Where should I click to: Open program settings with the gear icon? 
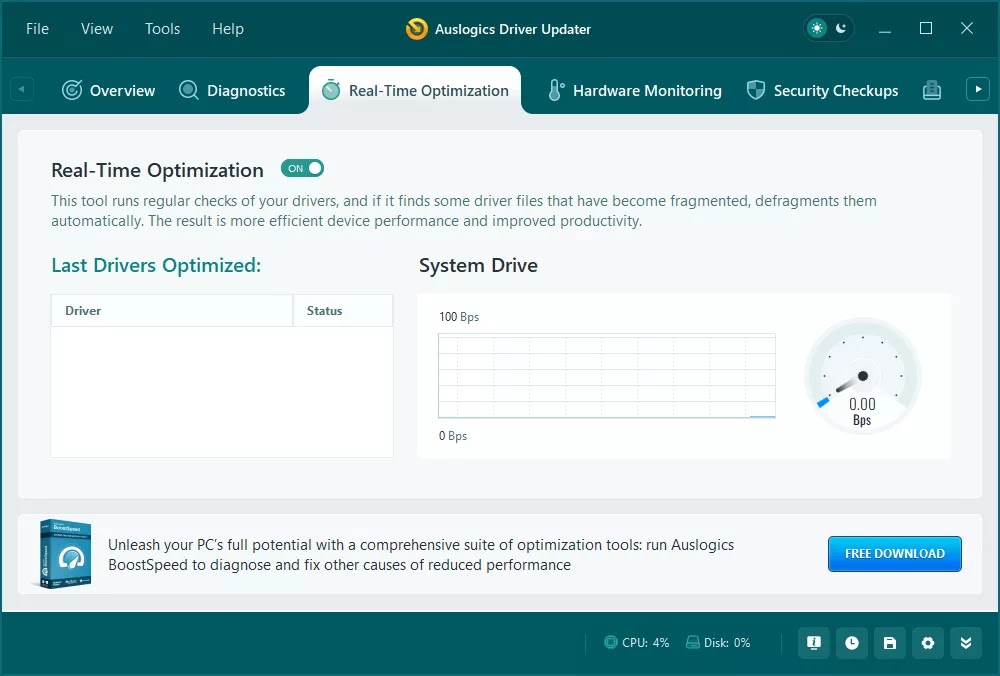(x=928, y=643)
